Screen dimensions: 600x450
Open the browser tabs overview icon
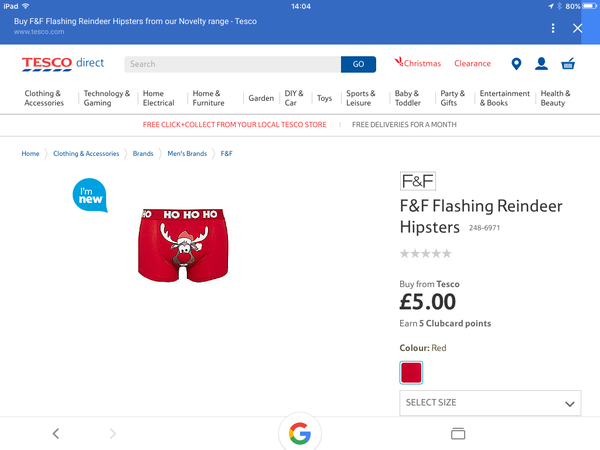tap(458, 434)
